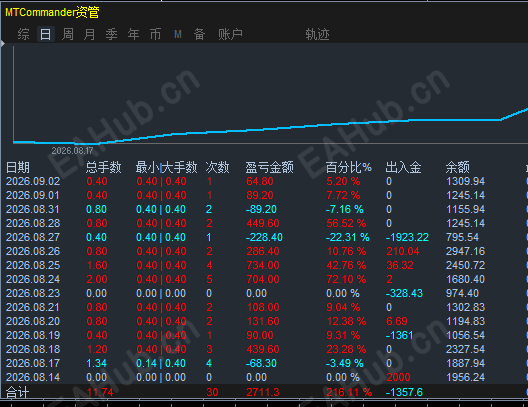528x407 pixels.
Task: Click the 最小|大手数 column header
Action: (166, 167)
